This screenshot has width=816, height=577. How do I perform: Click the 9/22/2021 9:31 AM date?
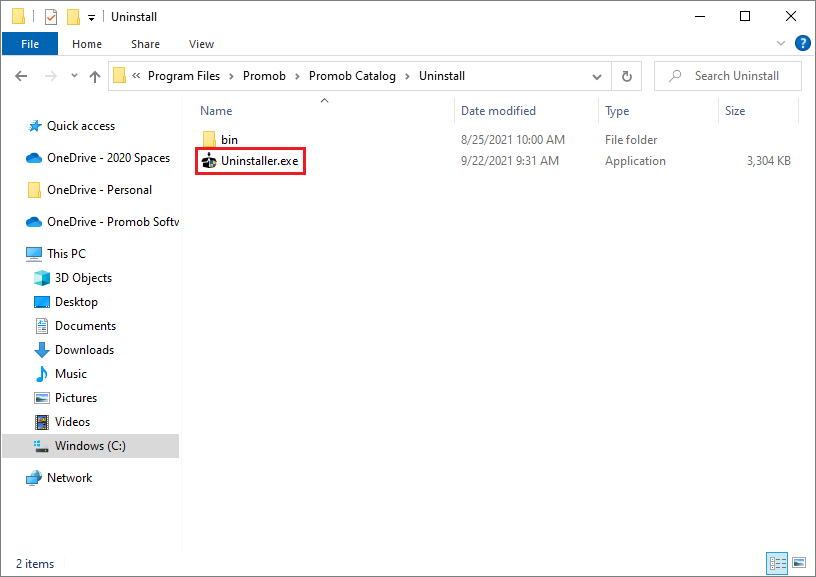coord(509,161)
